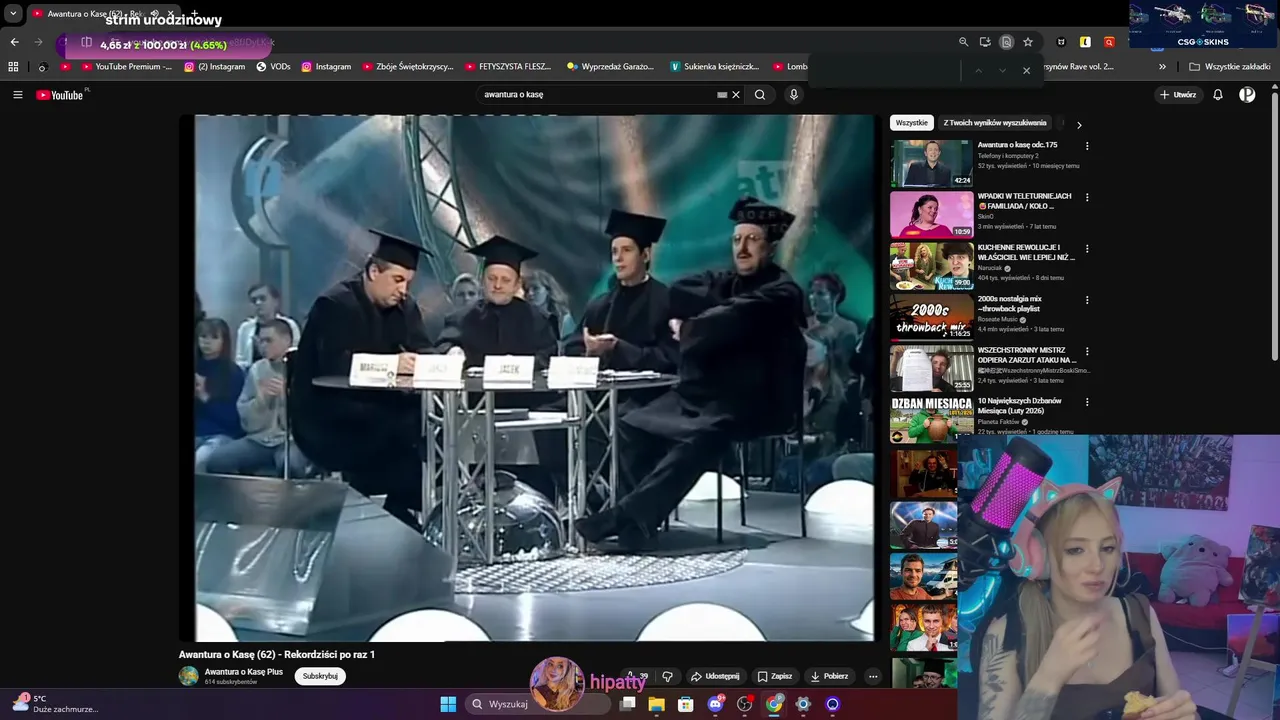Open Microsoft Store from taskbar
This screenshot has height=720, width=1280.
(686, 704)
